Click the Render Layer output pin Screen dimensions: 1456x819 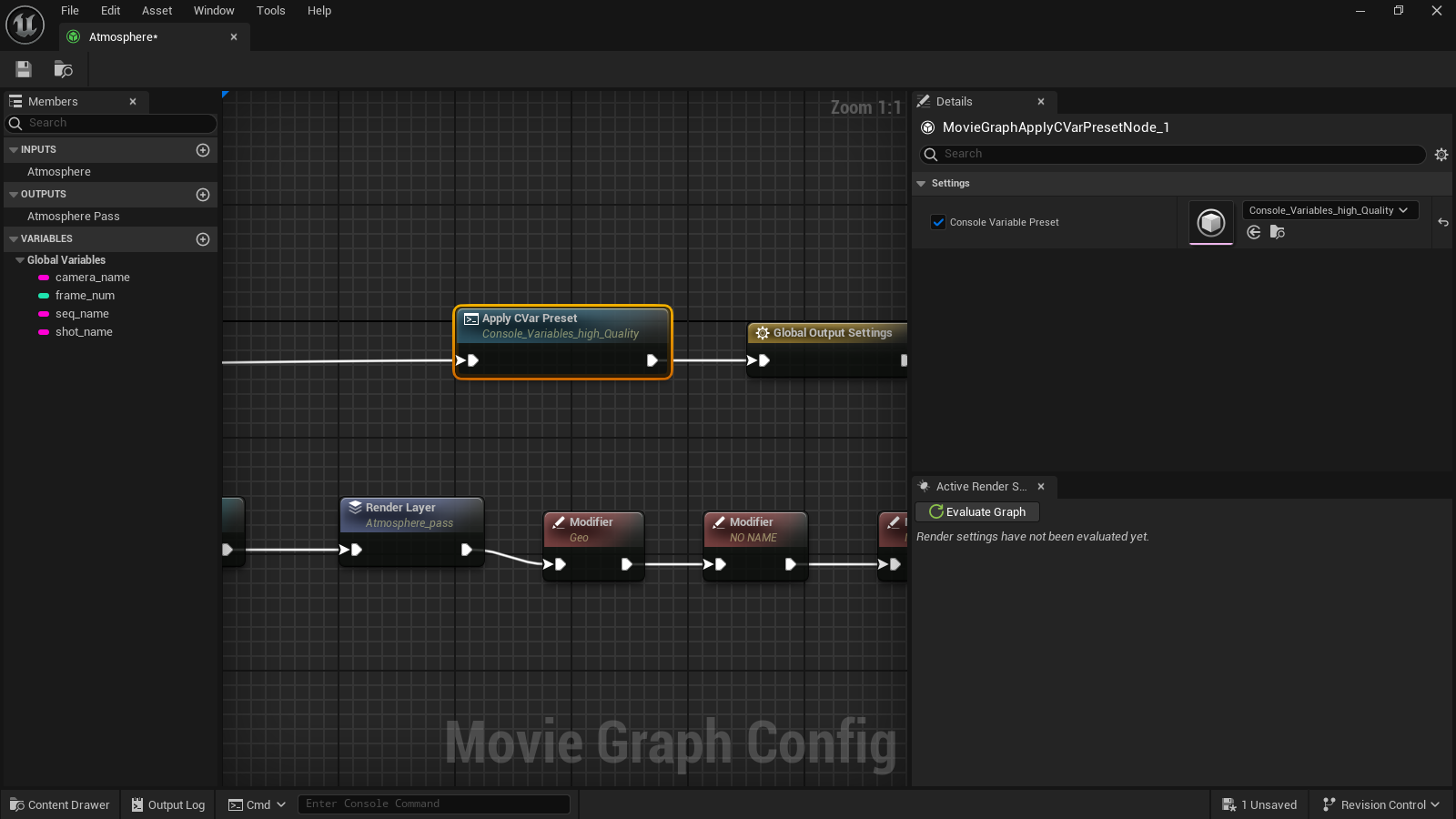tap(466, 550)
